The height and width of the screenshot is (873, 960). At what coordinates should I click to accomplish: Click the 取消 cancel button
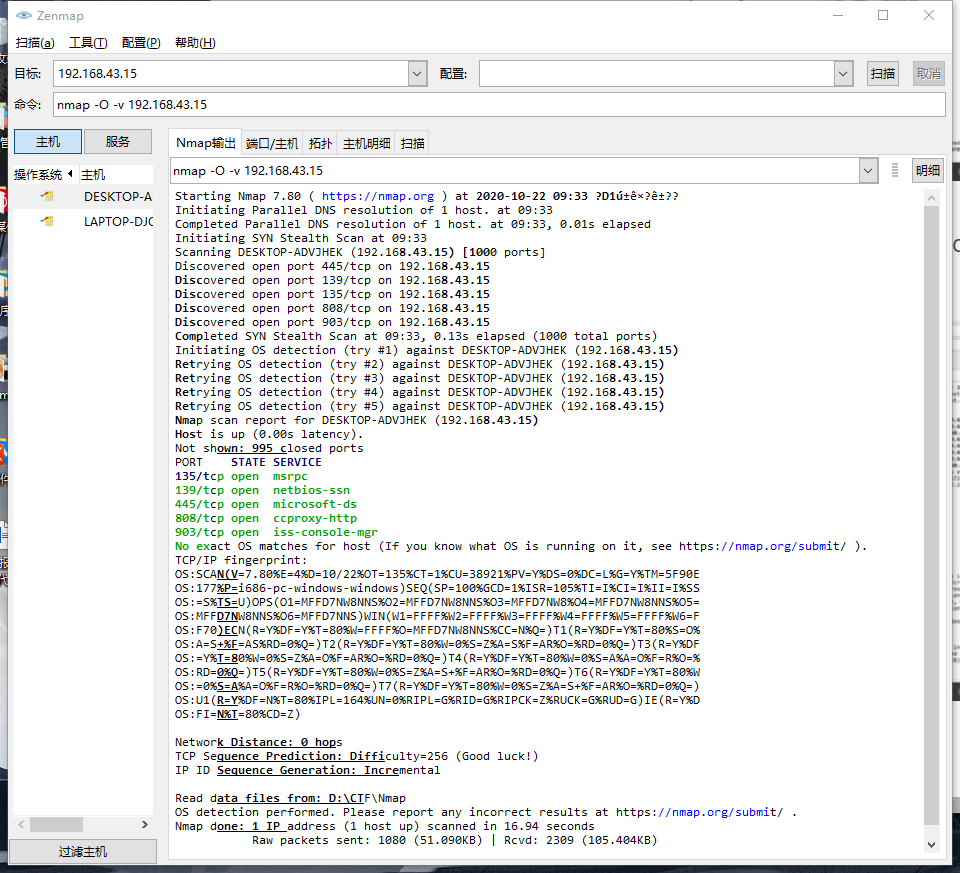click(x=928, y=73)
